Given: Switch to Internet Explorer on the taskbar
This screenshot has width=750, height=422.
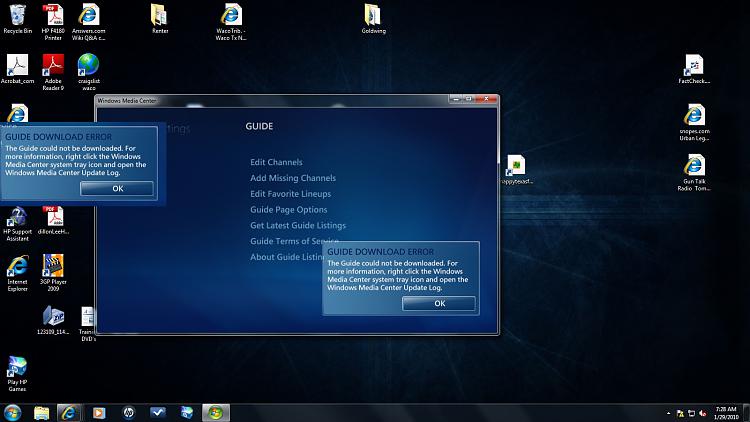Looking at the screenshot, I should pos(69,412).
